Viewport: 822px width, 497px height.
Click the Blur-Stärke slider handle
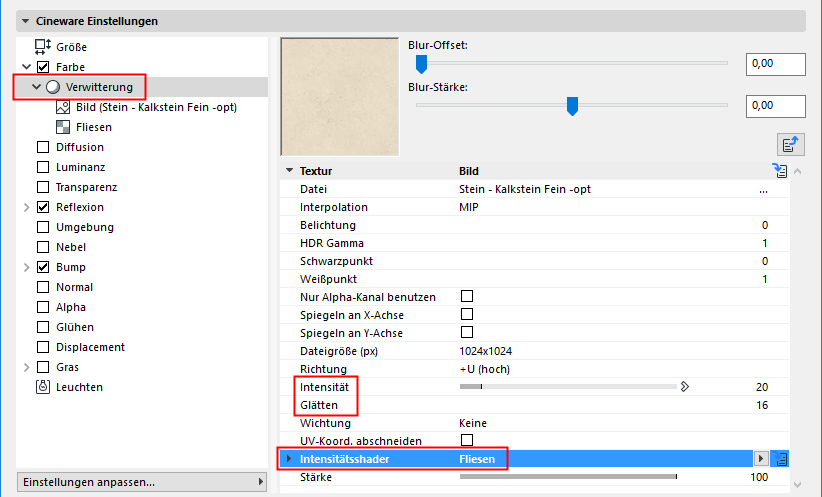point(572,106)
